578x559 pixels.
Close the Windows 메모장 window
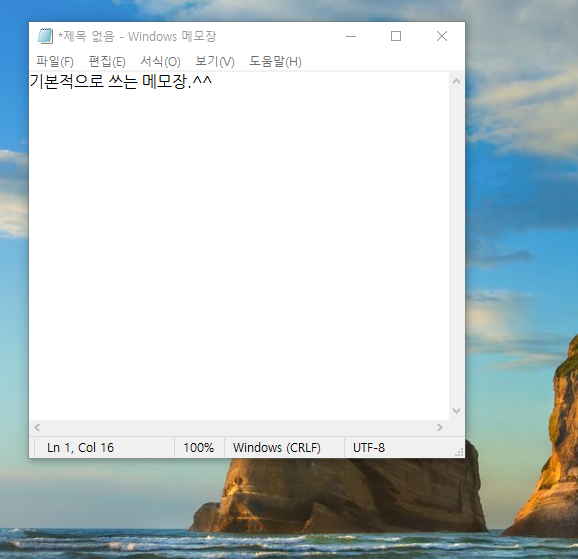pos(442,36)
